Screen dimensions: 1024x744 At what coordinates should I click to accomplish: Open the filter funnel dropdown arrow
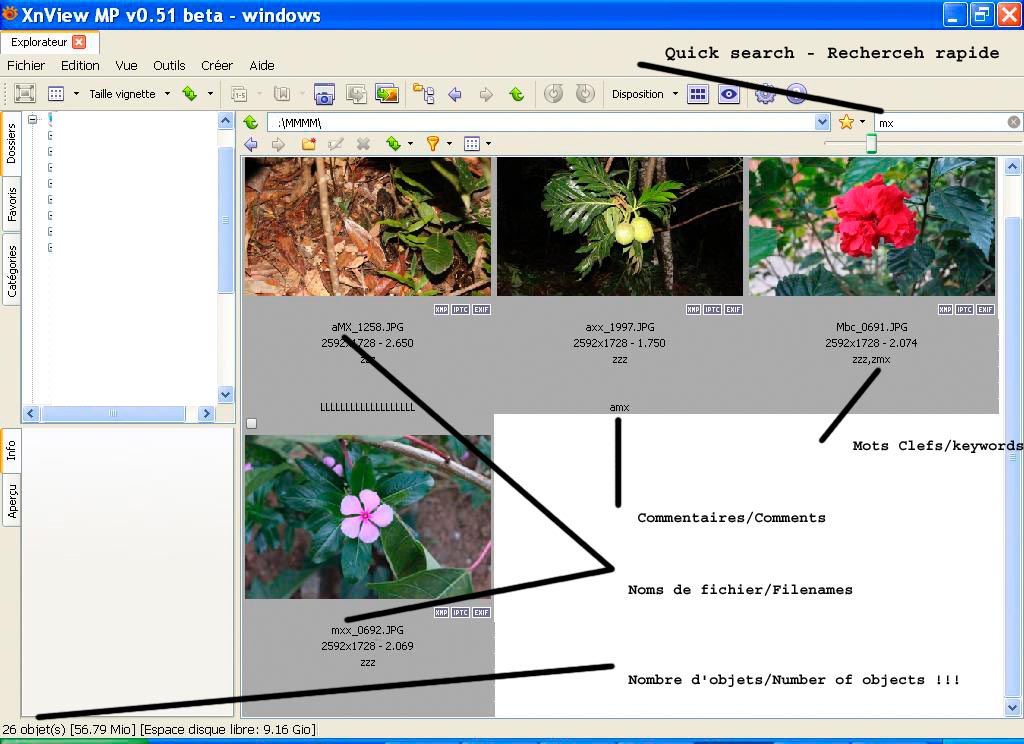coord(449,144)
